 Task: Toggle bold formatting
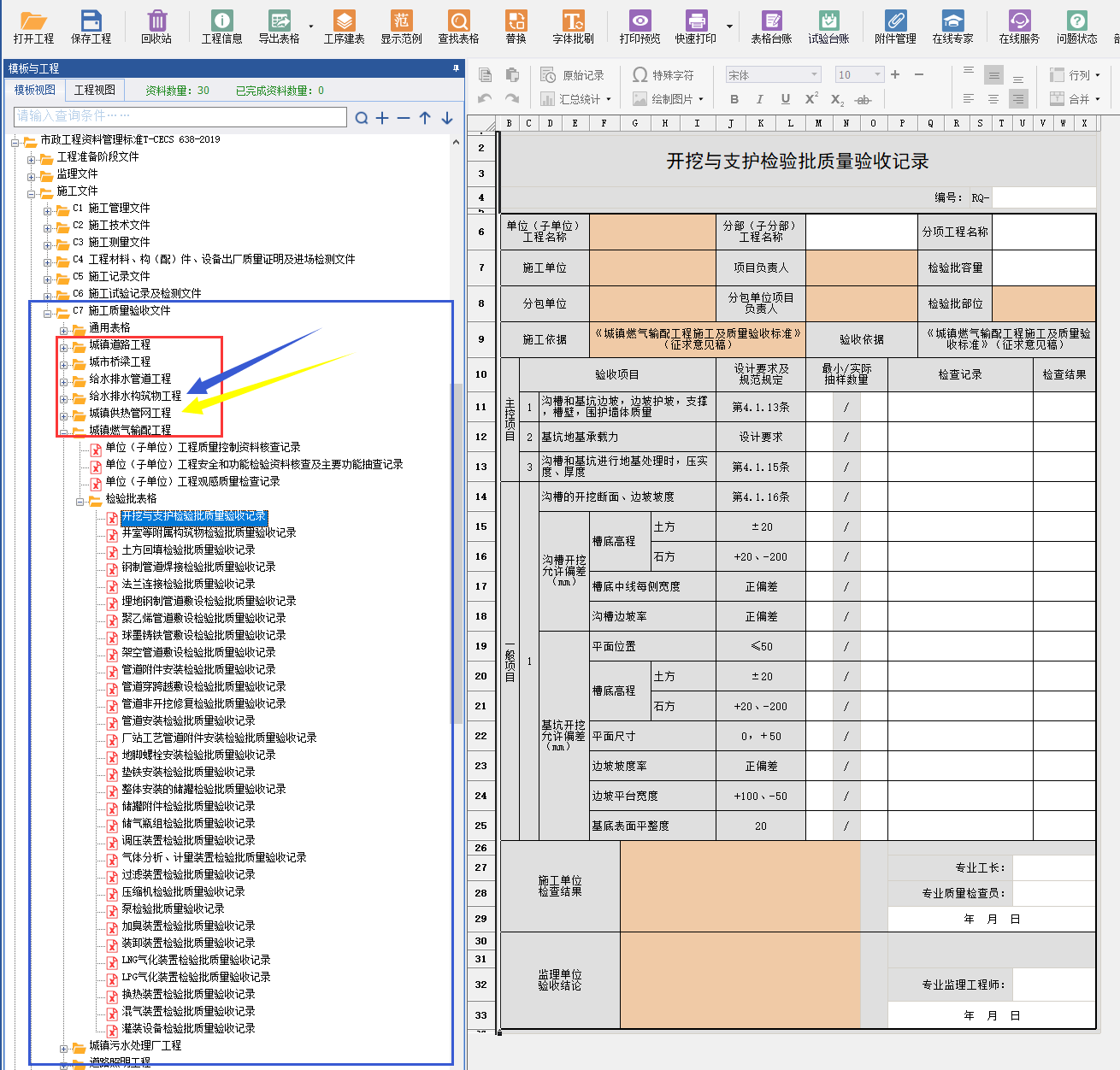(x=734, y=99)
